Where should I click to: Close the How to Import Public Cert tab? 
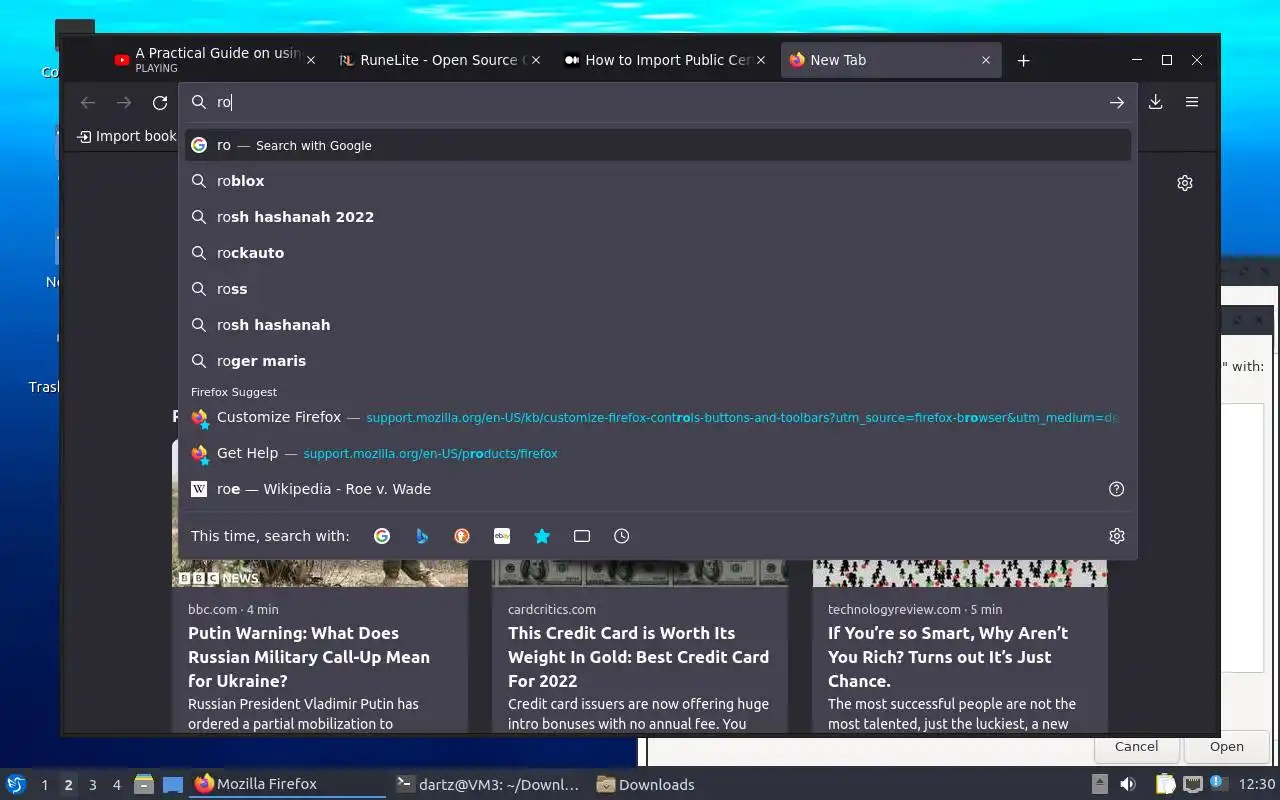[x=761, y=60]
